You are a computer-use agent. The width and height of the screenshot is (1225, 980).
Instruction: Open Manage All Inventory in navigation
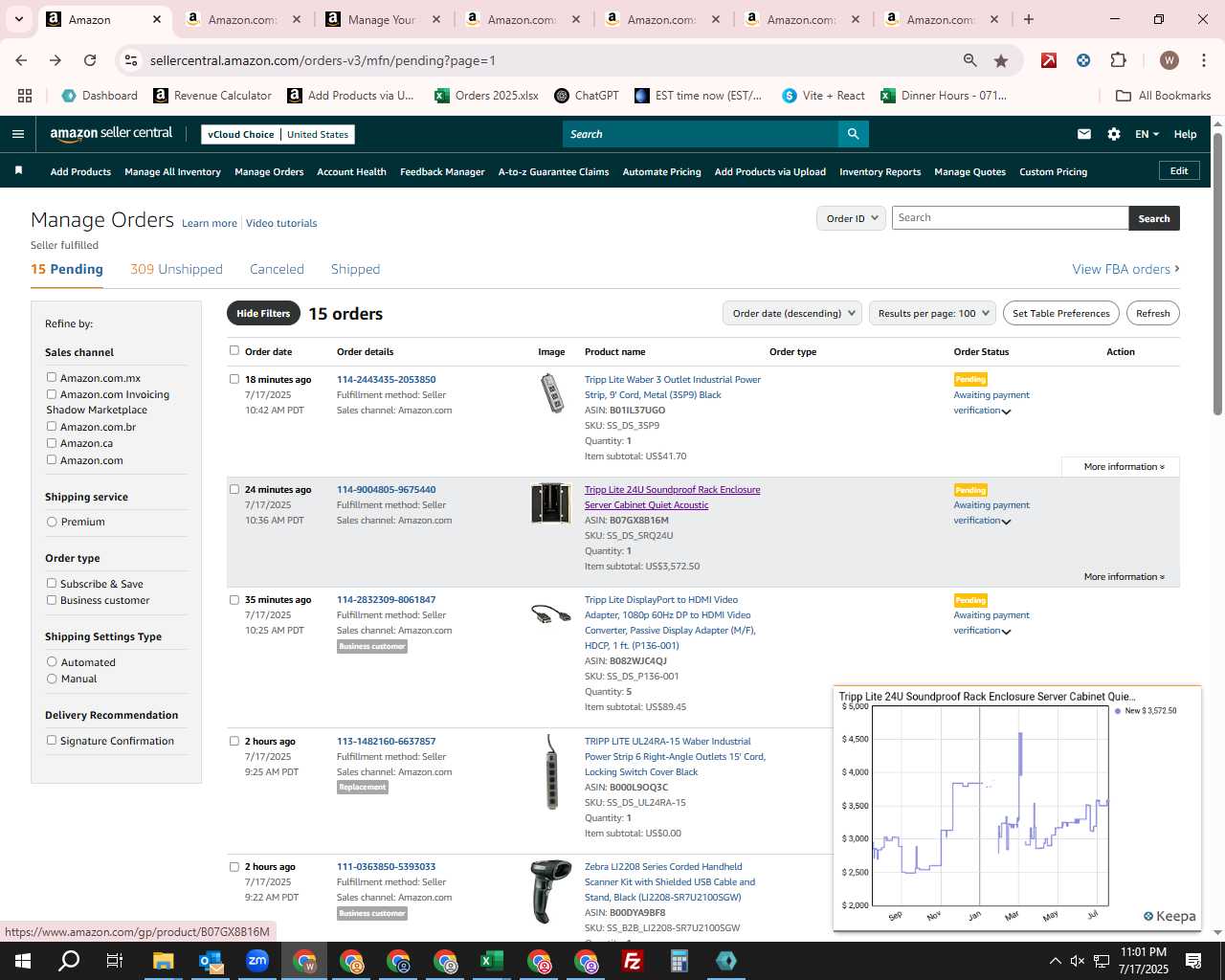pyautogui.click(x=172, y=172)
